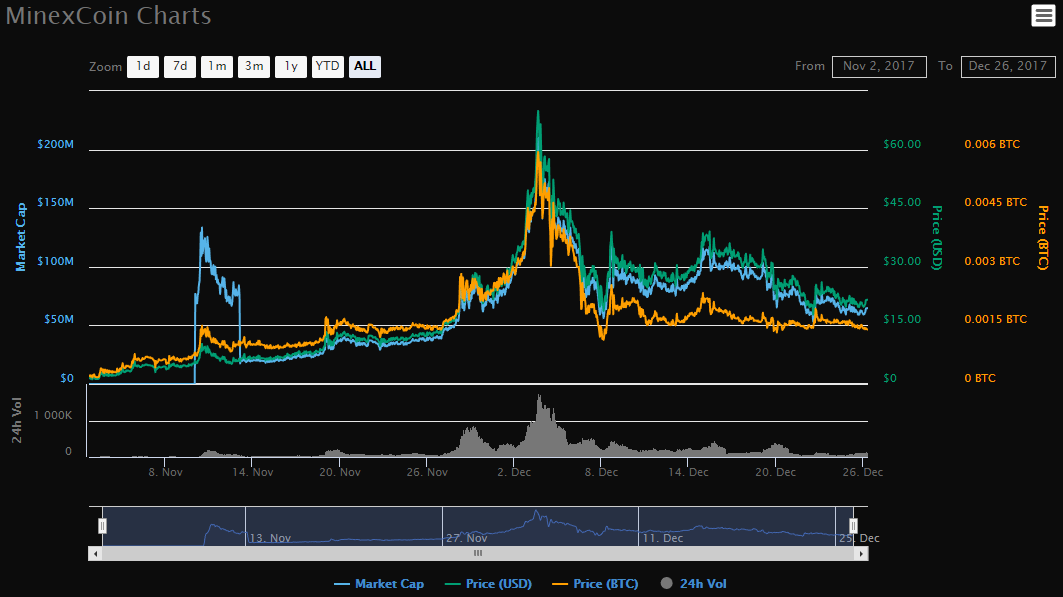
Task: Click the $15.00 USD price axis label
Action: pos(902,319)
